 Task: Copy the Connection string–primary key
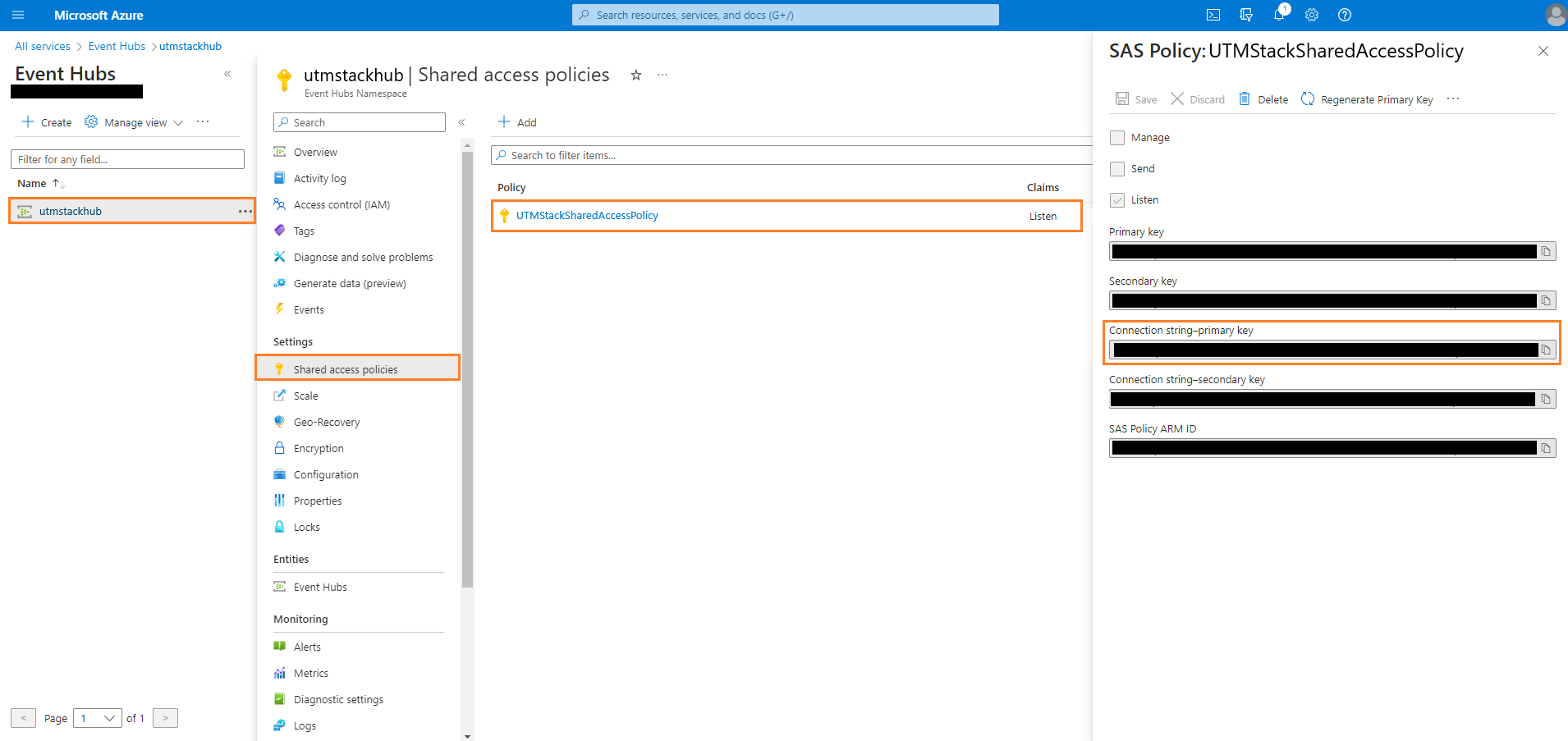pos(1546,350)
